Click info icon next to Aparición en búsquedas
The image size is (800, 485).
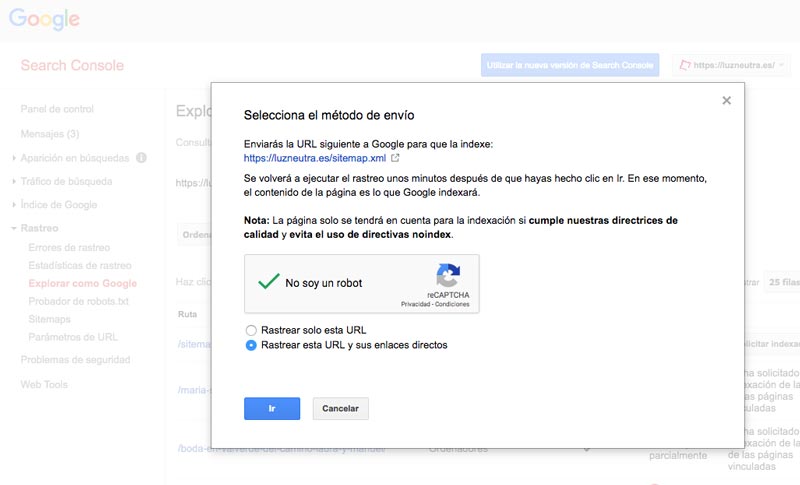tap(141, 158)
